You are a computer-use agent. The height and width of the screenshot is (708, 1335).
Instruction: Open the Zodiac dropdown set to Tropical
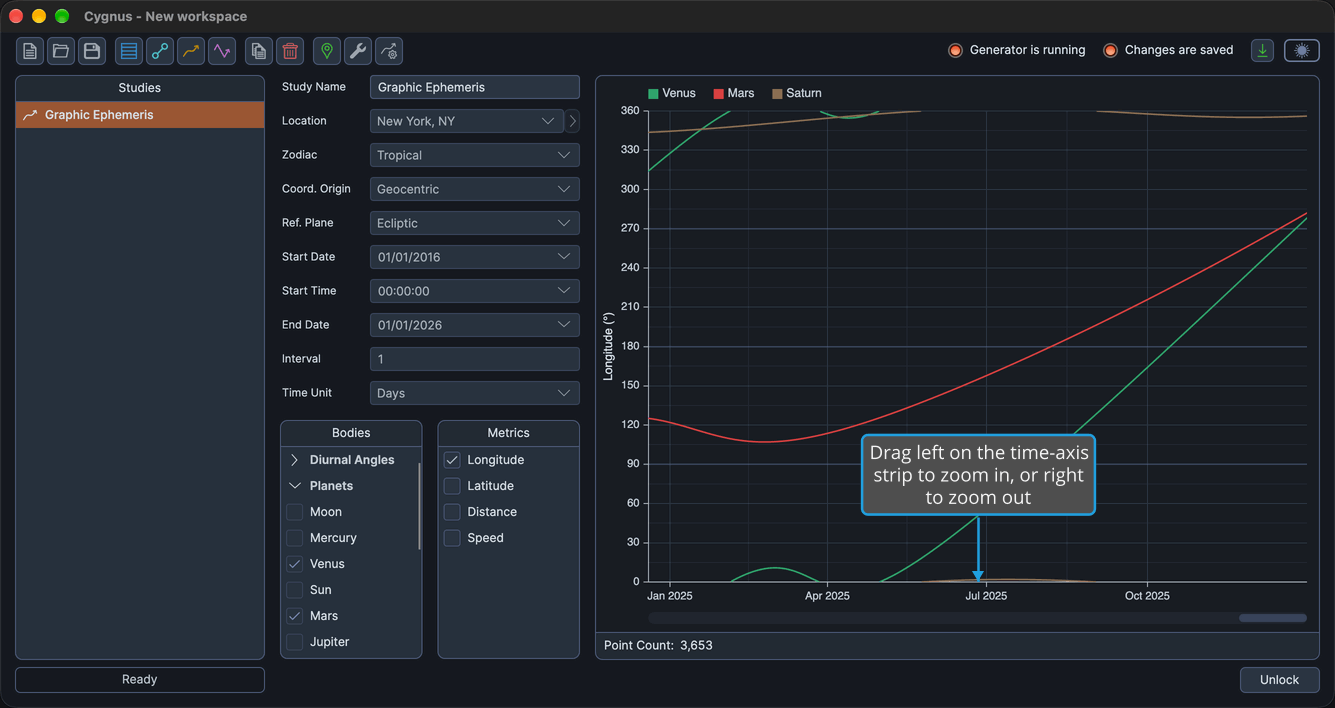475,155
